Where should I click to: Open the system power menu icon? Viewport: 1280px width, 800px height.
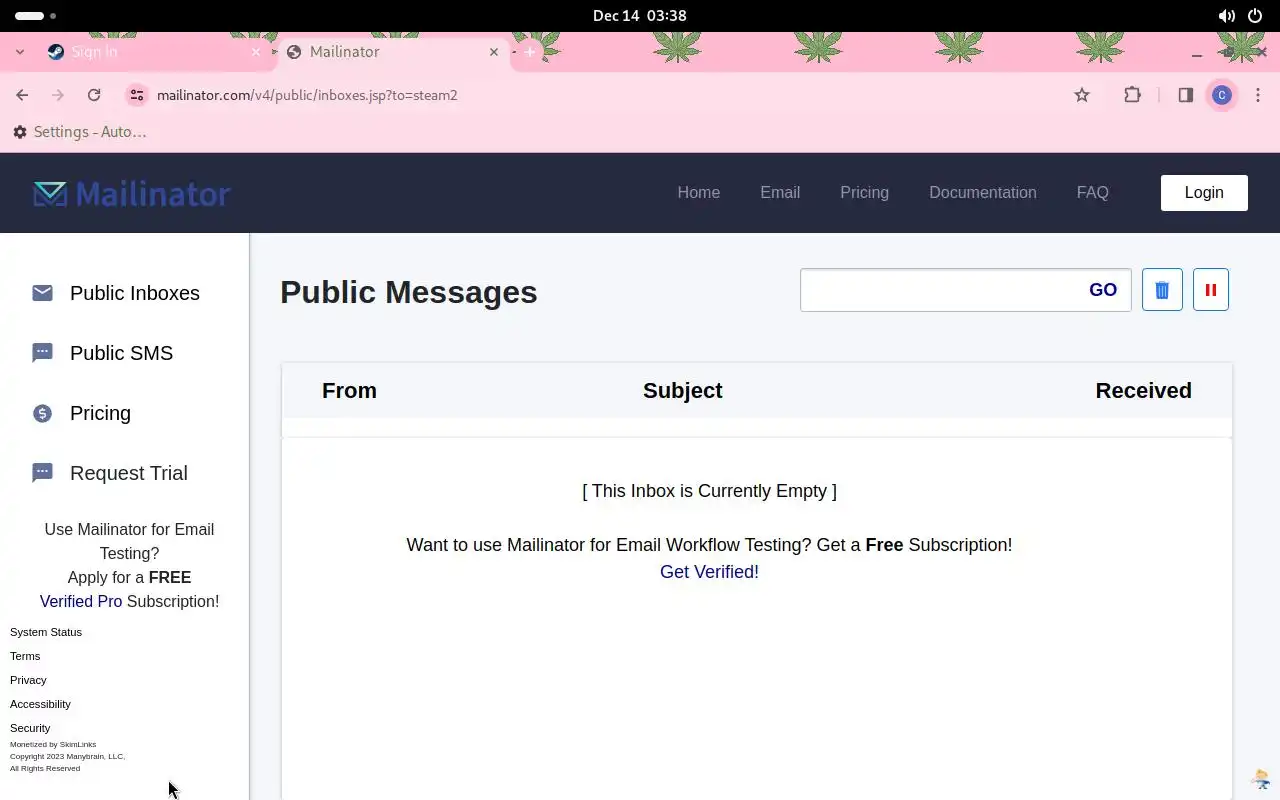click(x=1255, y=16)
